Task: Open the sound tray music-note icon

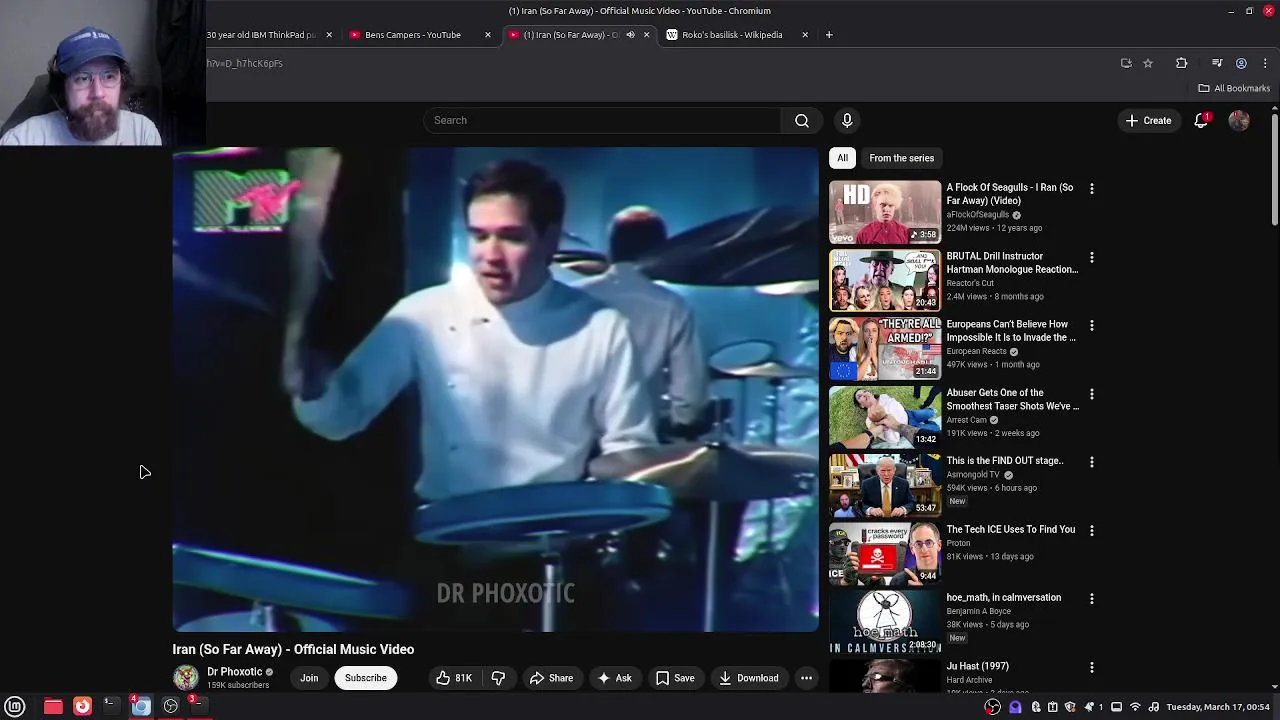Action: point(1154,707)
